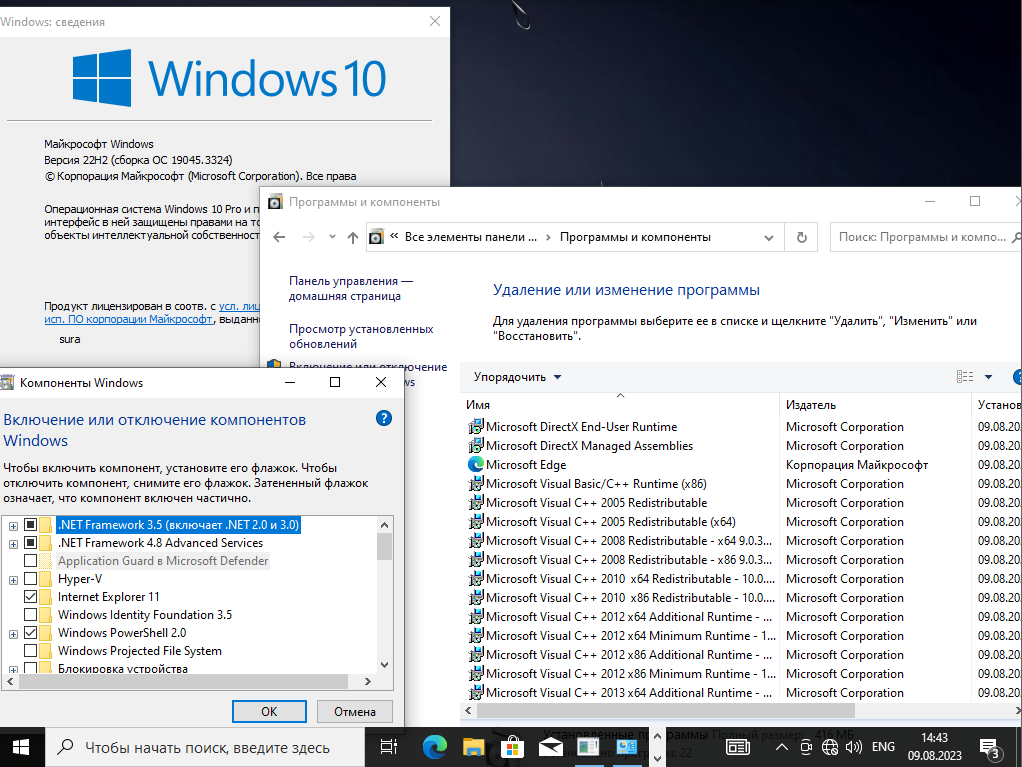
Task: Click the Task View taskbar icon
Action: pos(389,746)
